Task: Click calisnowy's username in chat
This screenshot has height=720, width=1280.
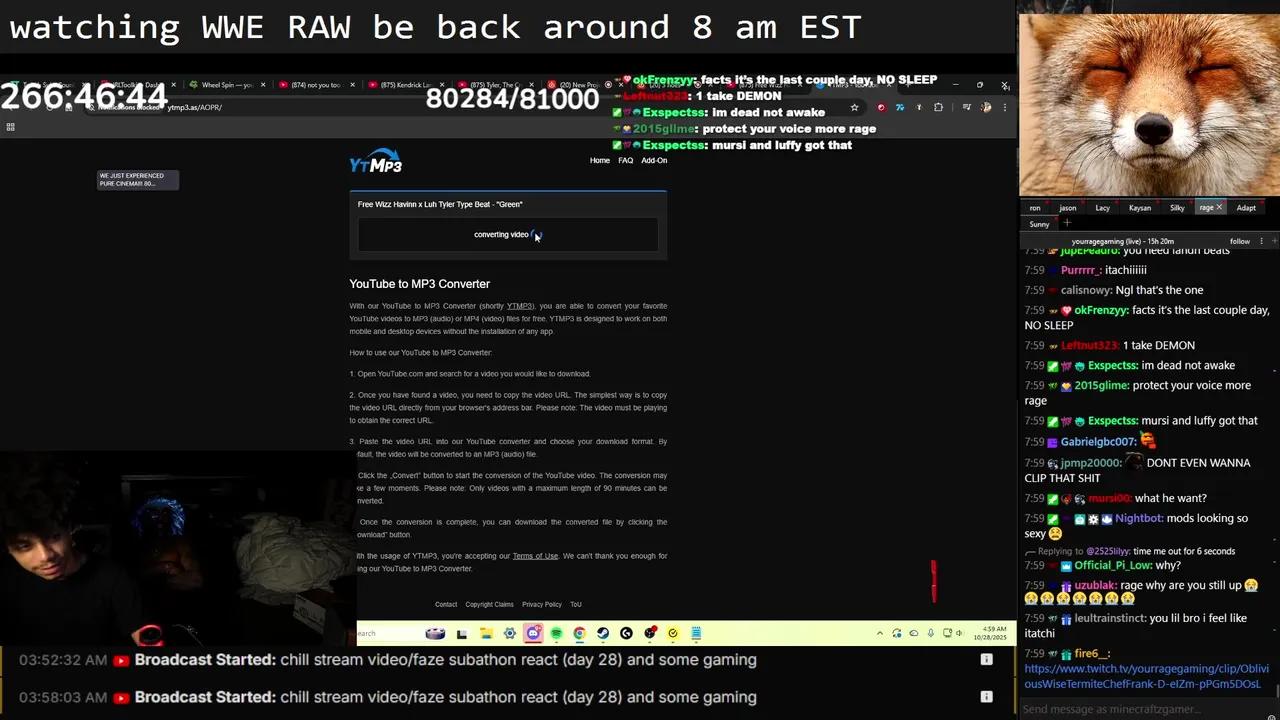Action: click(x=1086, y=290)
